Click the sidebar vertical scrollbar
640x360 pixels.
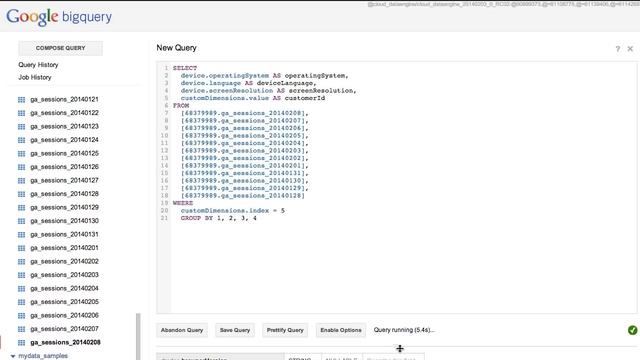coord(138,336)
